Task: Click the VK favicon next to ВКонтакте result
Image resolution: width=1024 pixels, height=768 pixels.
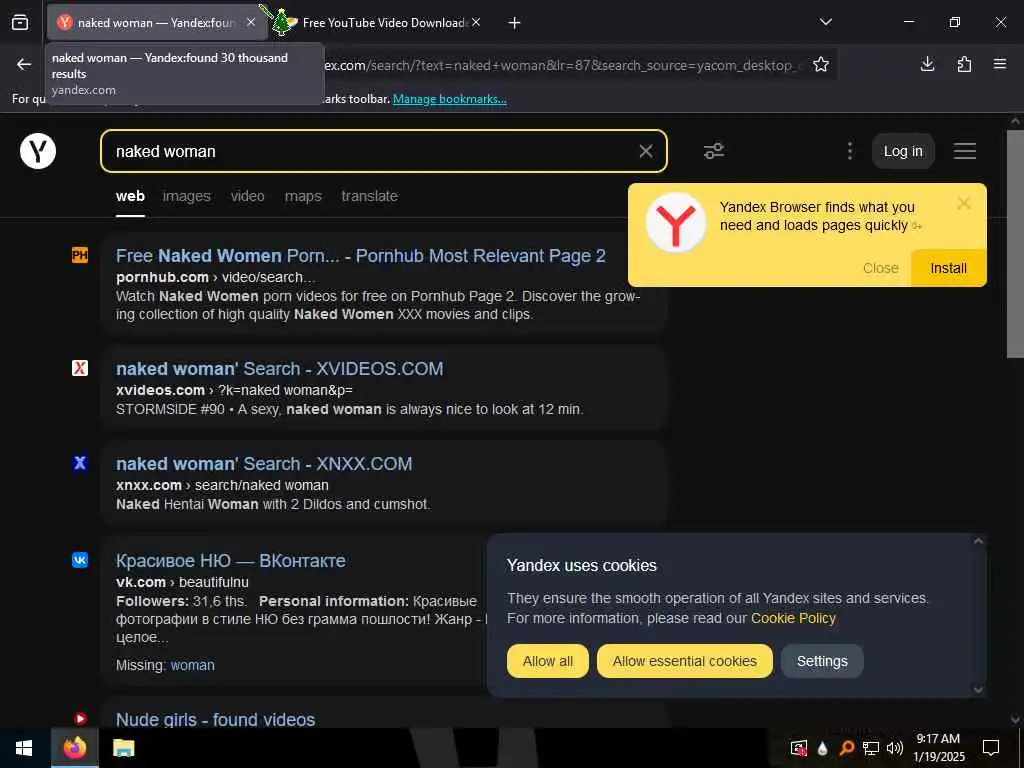Action: click(x=80, y=560)
